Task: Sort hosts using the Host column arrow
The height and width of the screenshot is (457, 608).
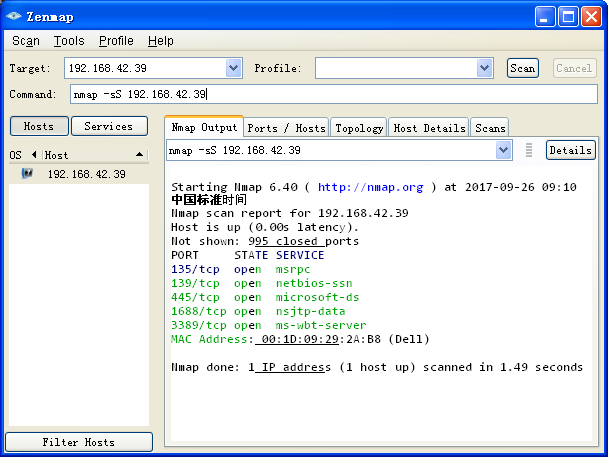Action: [140, 155]
